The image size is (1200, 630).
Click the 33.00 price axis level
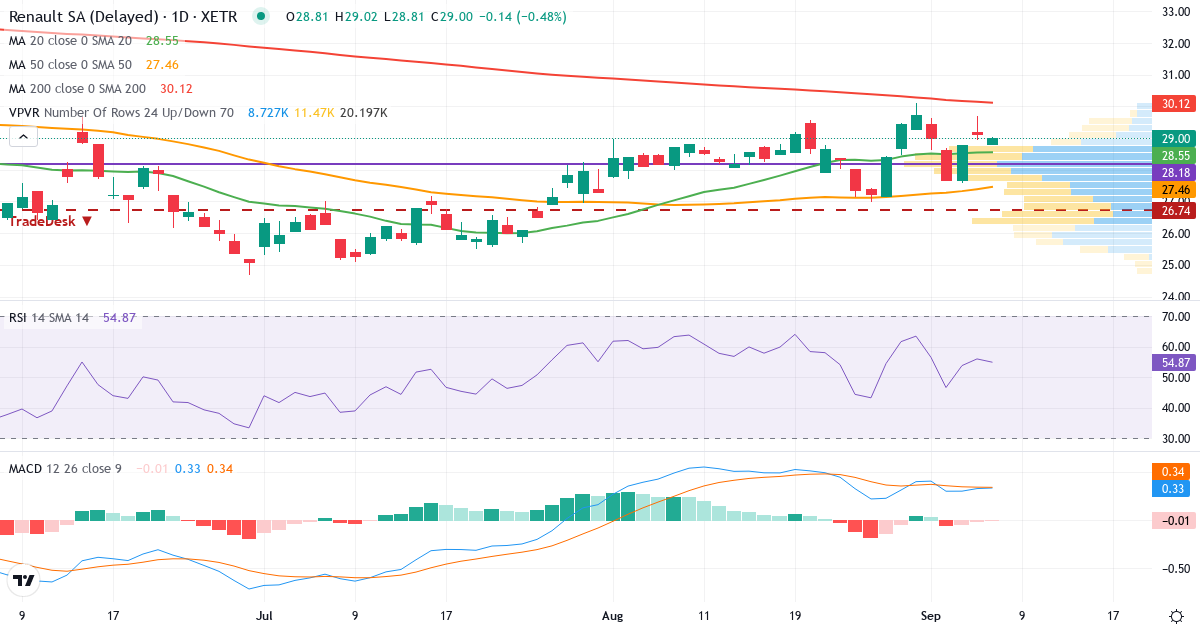1174,12
